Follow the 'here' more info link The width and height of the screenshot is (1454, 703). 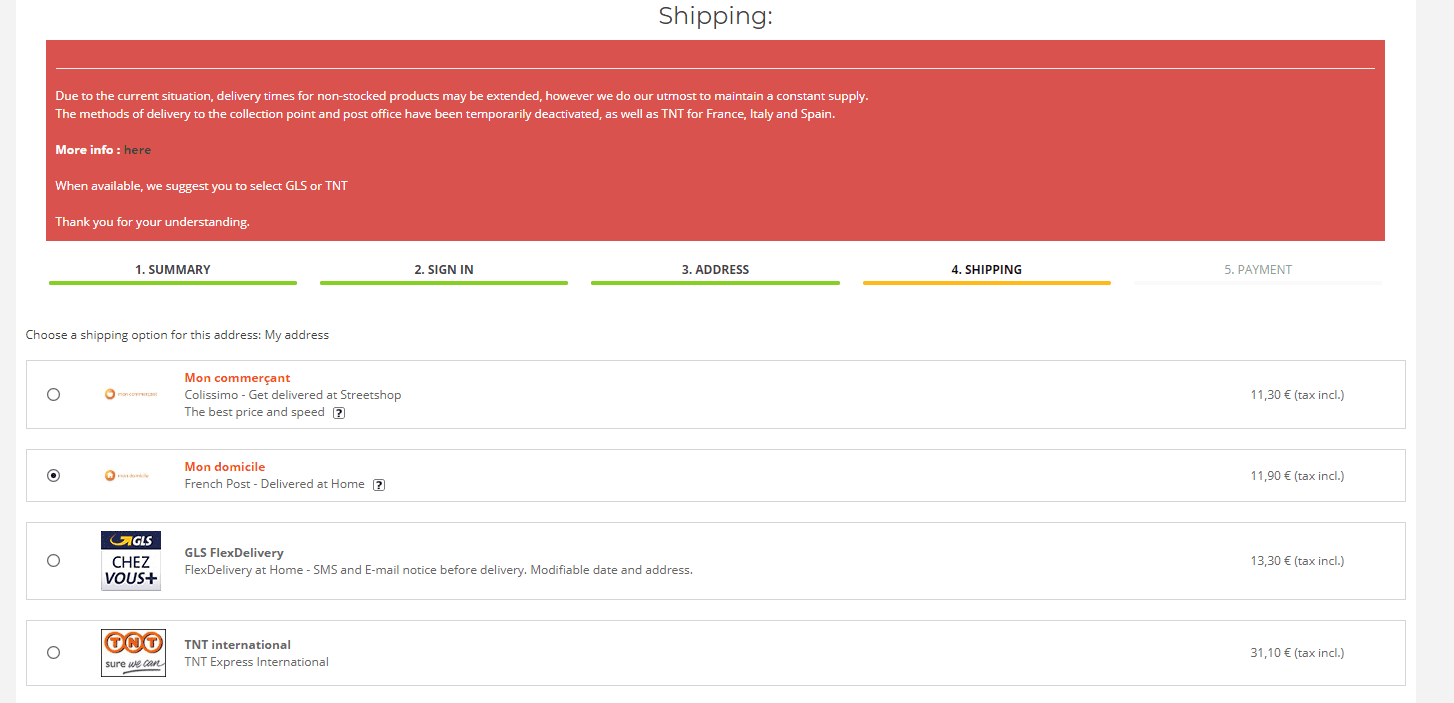pos(138,150)
